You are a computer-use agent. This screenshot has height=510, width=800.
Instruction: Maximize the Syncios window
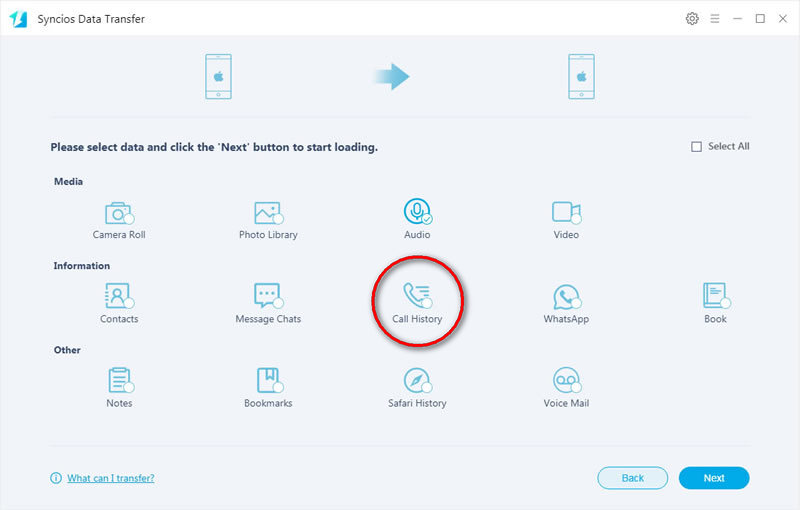(760, 19)
